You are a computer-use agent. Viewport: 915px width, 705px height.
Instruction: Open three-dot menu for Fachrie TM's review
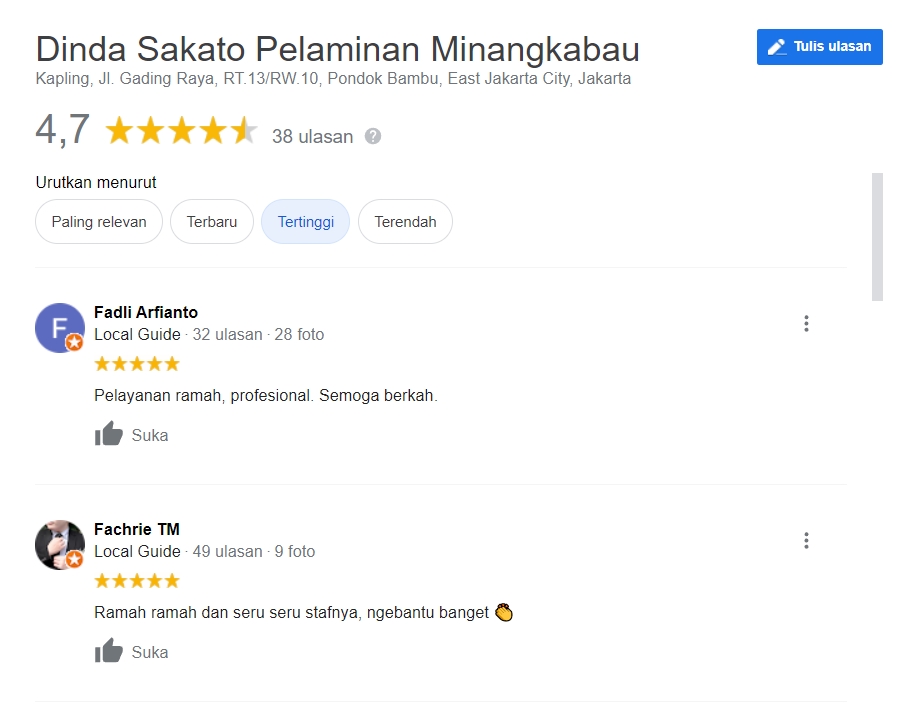point(806,540)
